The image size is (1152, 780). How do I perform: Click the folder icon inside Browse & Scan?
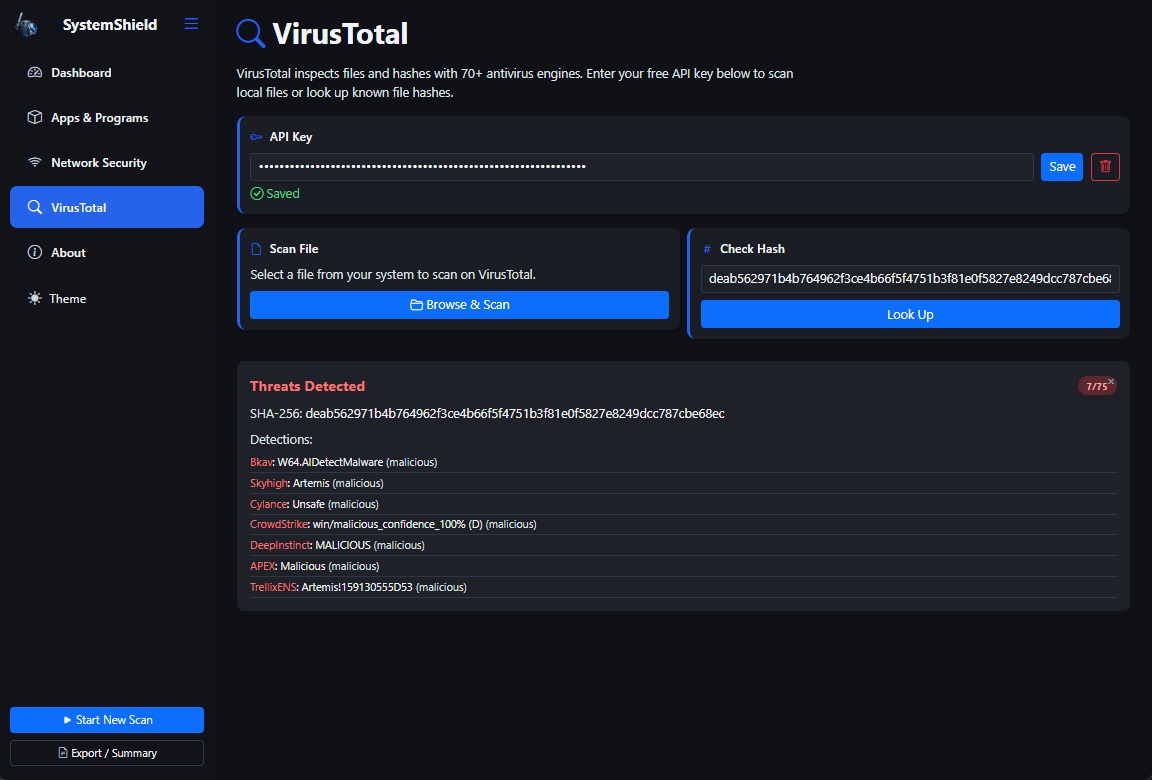417,304
